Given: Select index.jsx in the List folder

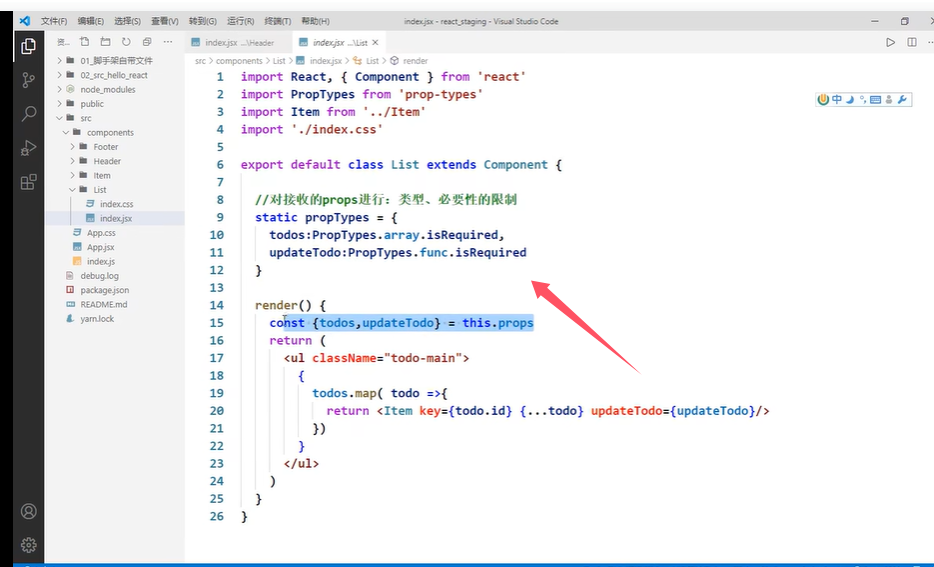Looking at the screenshot, I should pyautogui.click(x=114, y=218).
